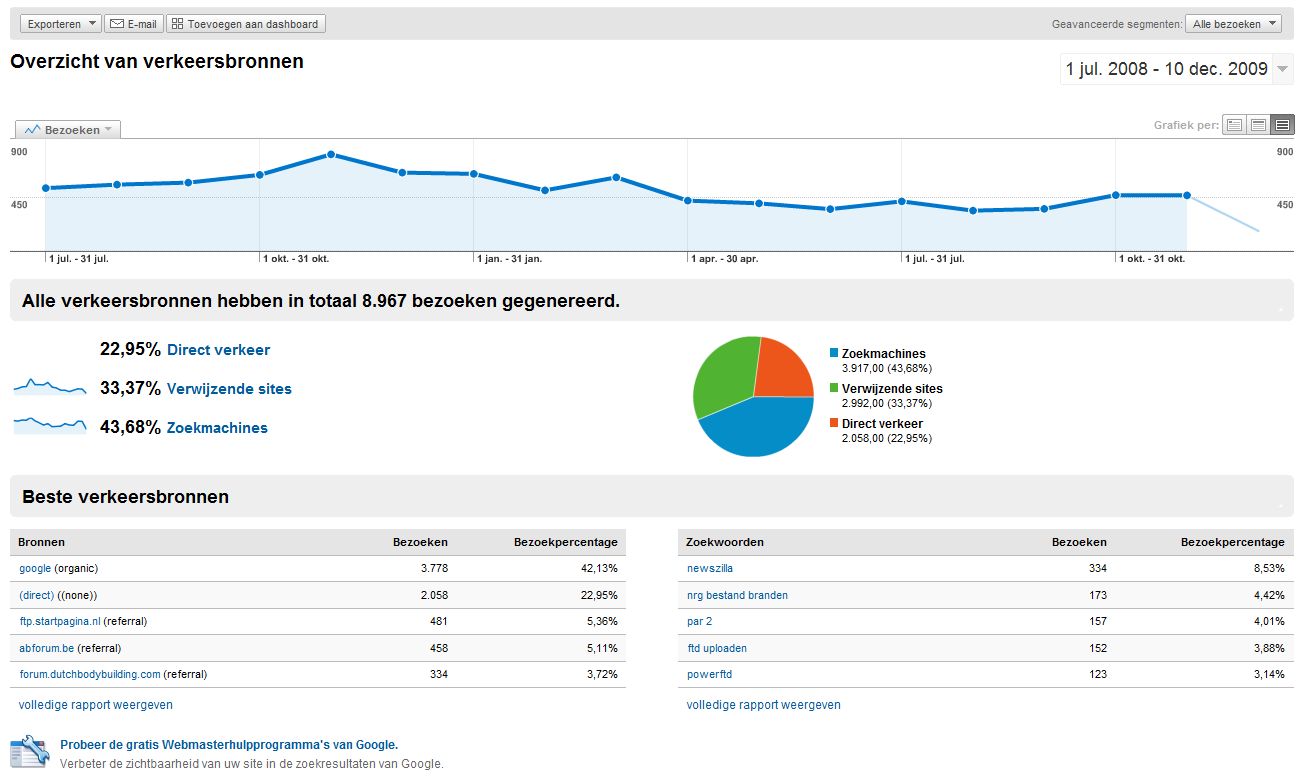Click the E-mail button
The height and width of the screenshot is (779, 1304).
pyautogui.click(x=134, y=24)
